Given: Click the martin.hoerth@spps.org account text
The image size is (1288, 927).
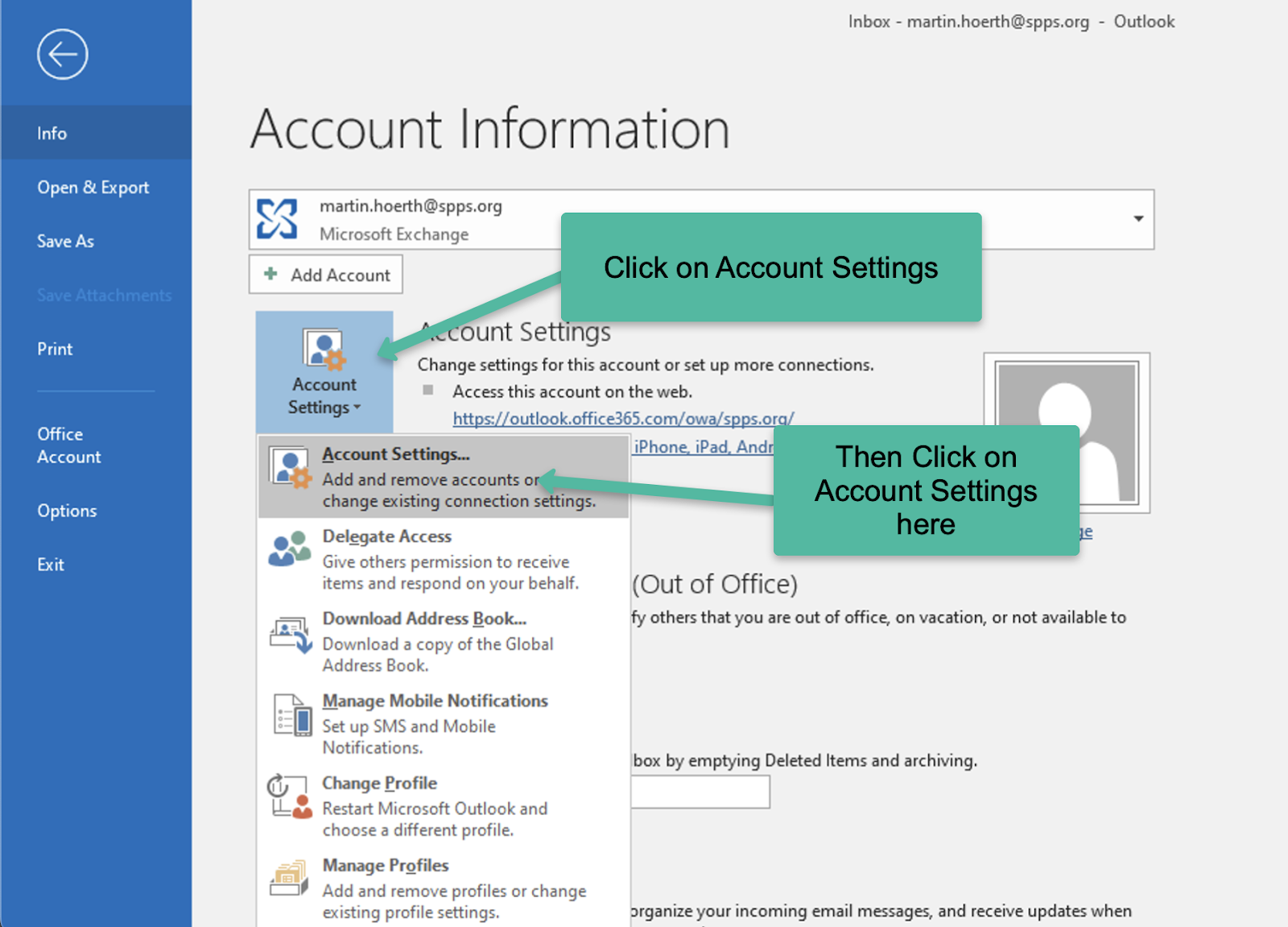Looking at the screenshot, I should click(x=411, y=206).
